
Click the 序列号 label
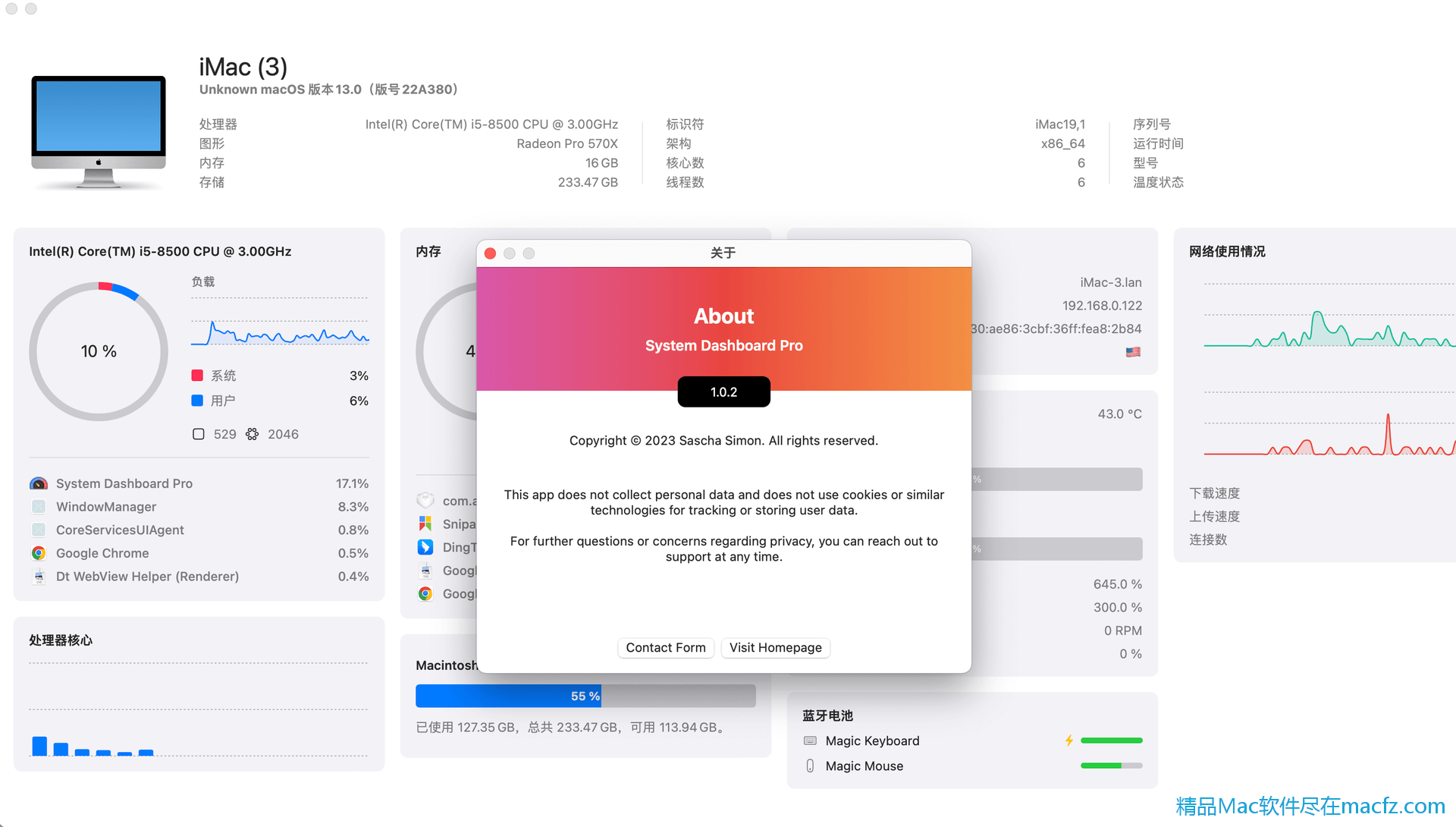click(1152, 124)
